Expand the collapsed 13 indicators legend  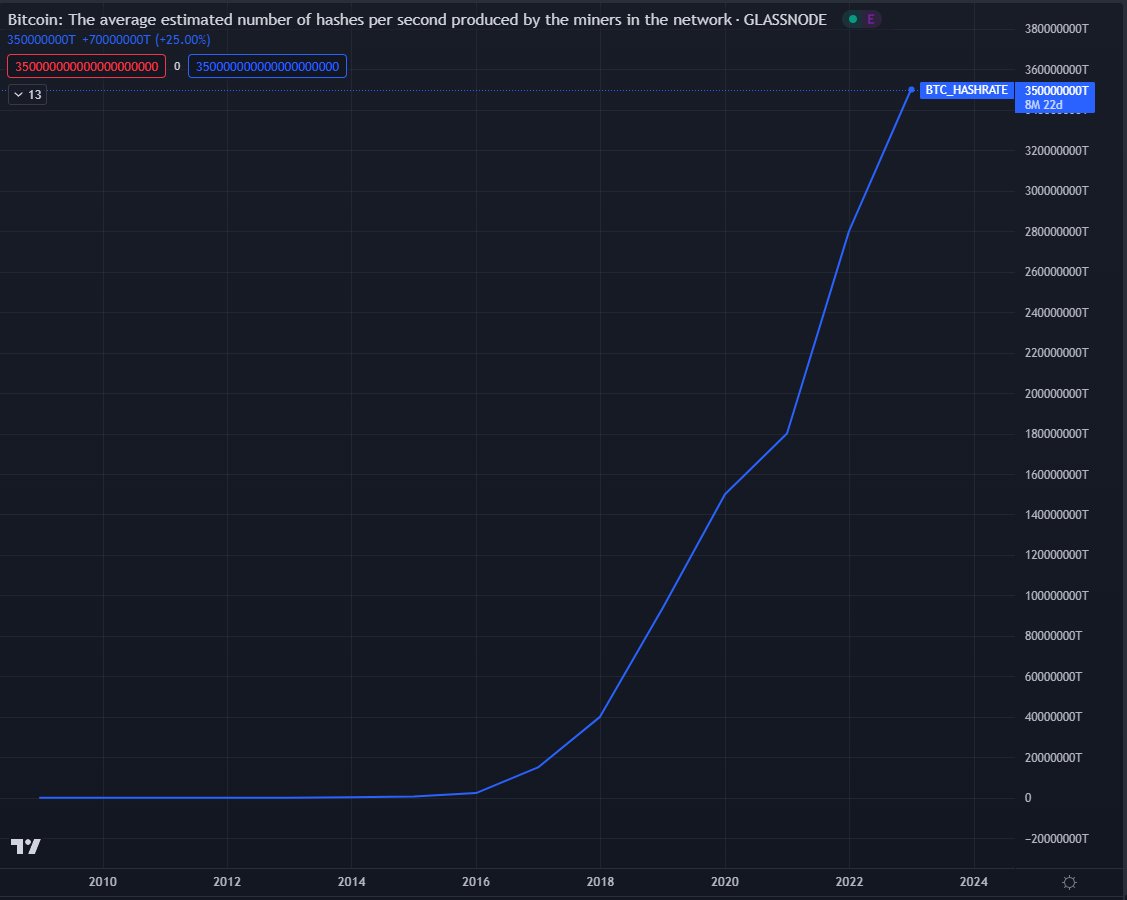click(29, 94)
